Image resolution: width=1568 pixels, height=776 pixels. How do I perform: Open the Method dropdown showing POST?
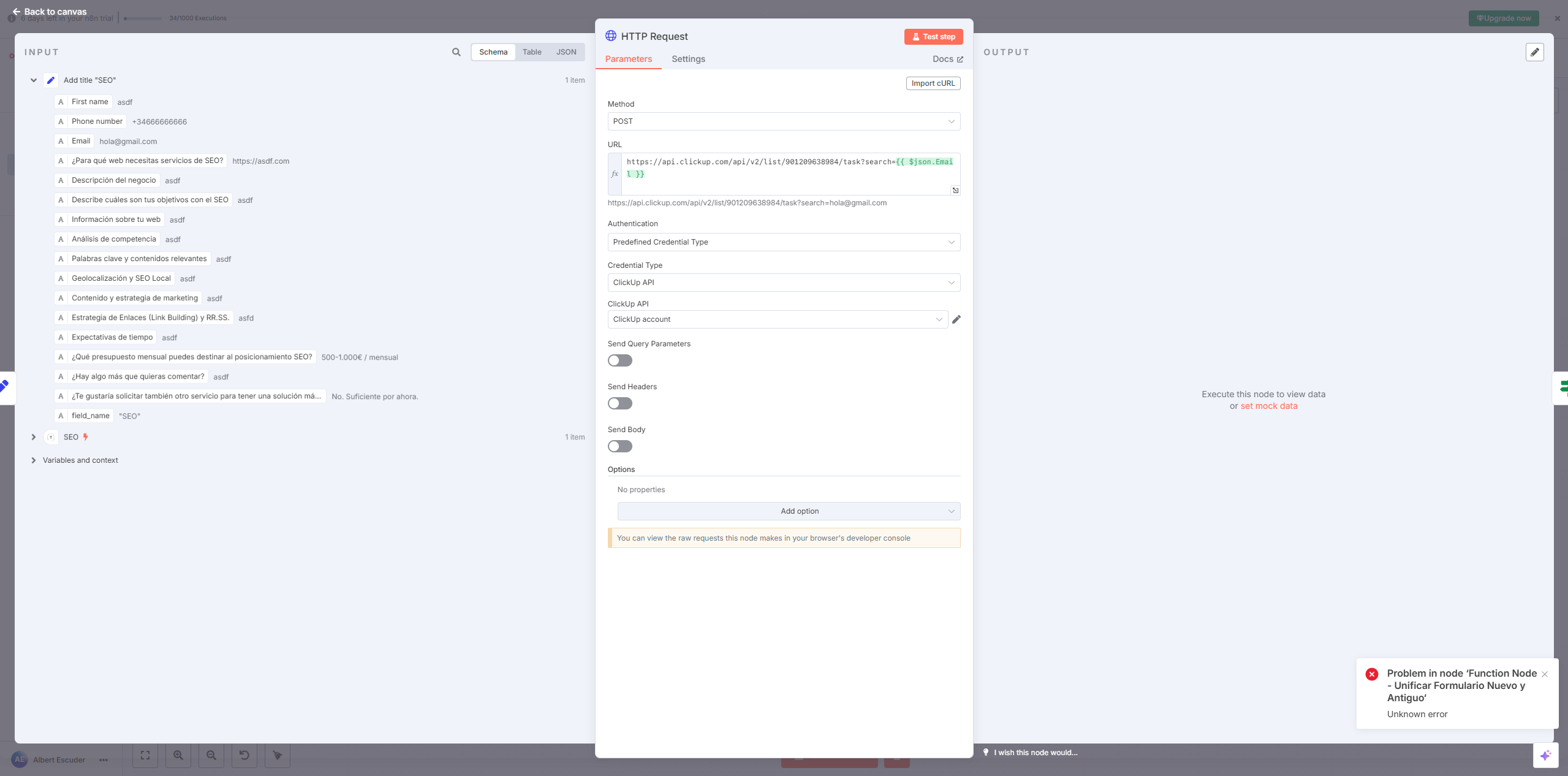click(x=783, y=121)
